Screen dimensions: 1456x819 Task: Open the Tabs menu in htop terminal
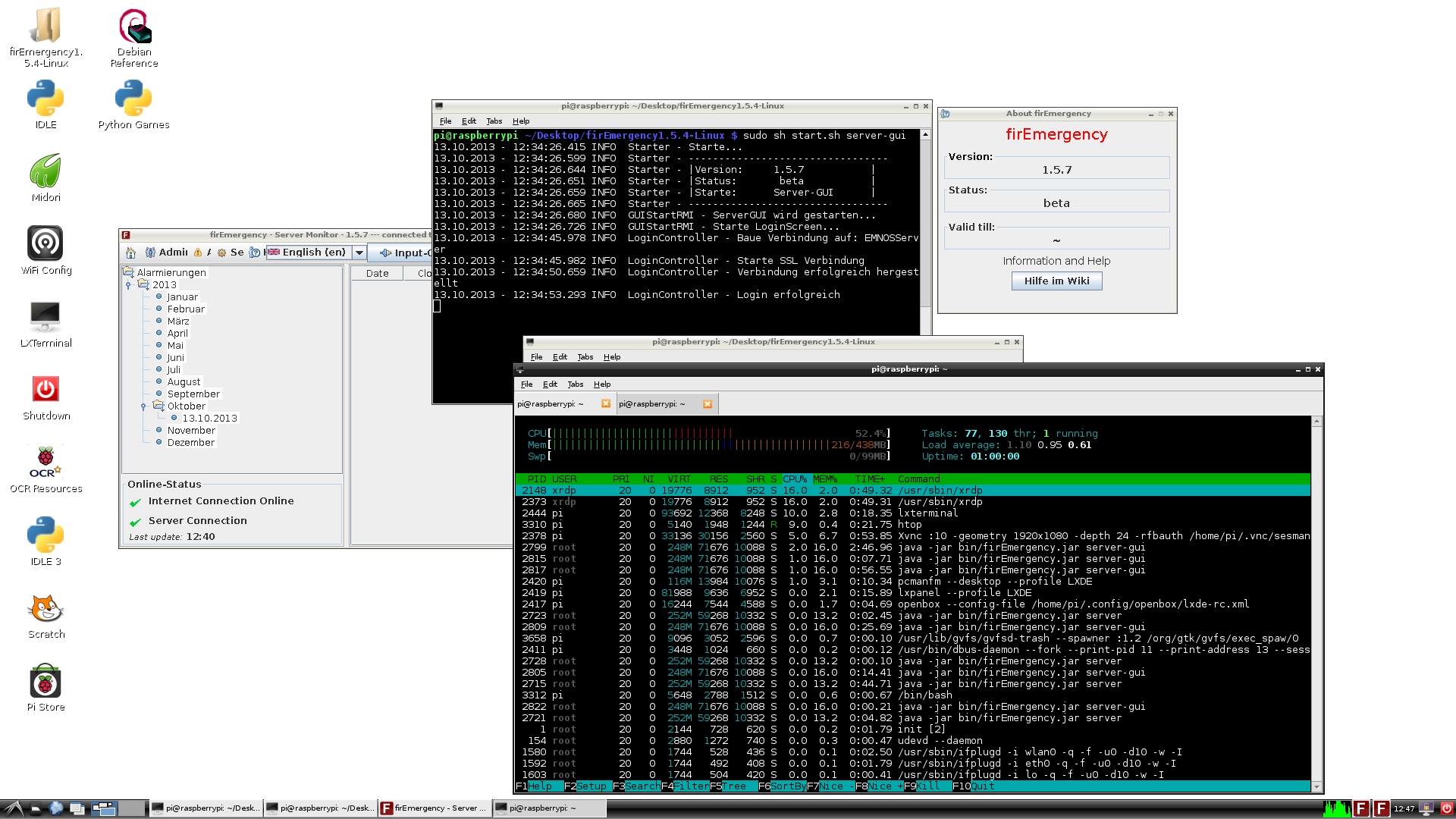[x=575, y=384]
